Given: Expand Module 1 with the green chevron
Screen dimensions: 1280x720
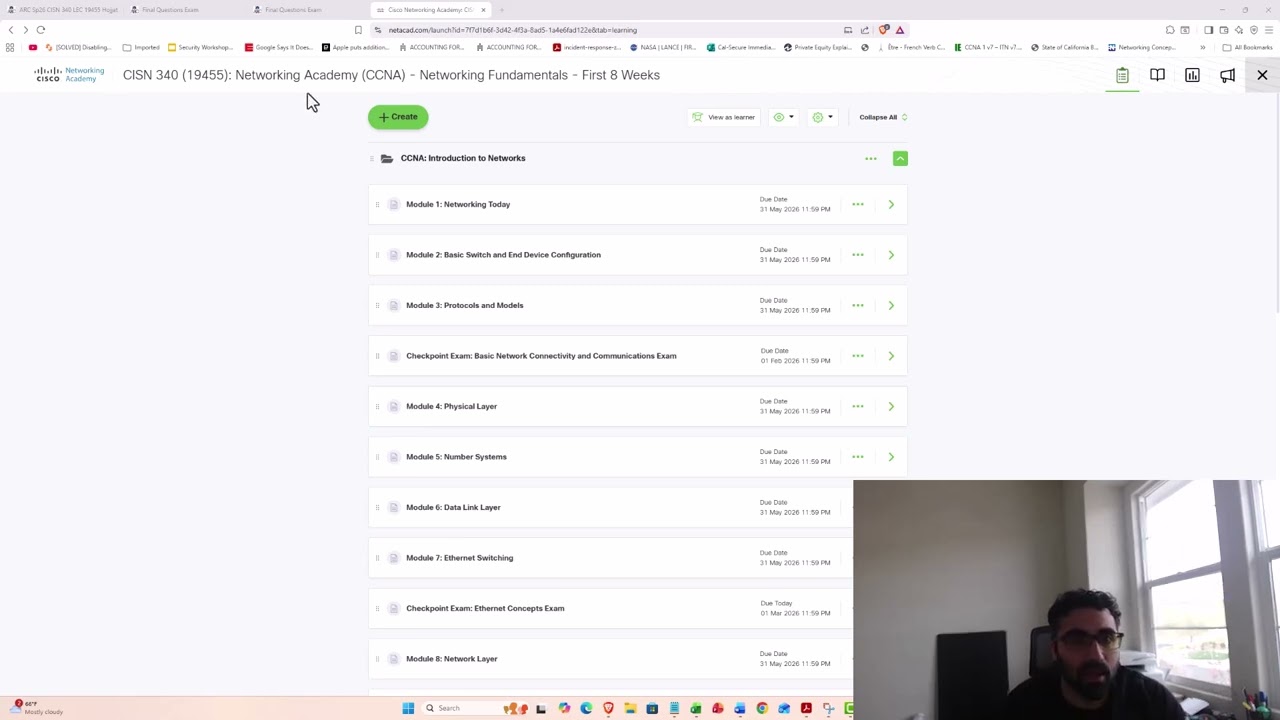Looking at the screenshot, I should (891, 204).
